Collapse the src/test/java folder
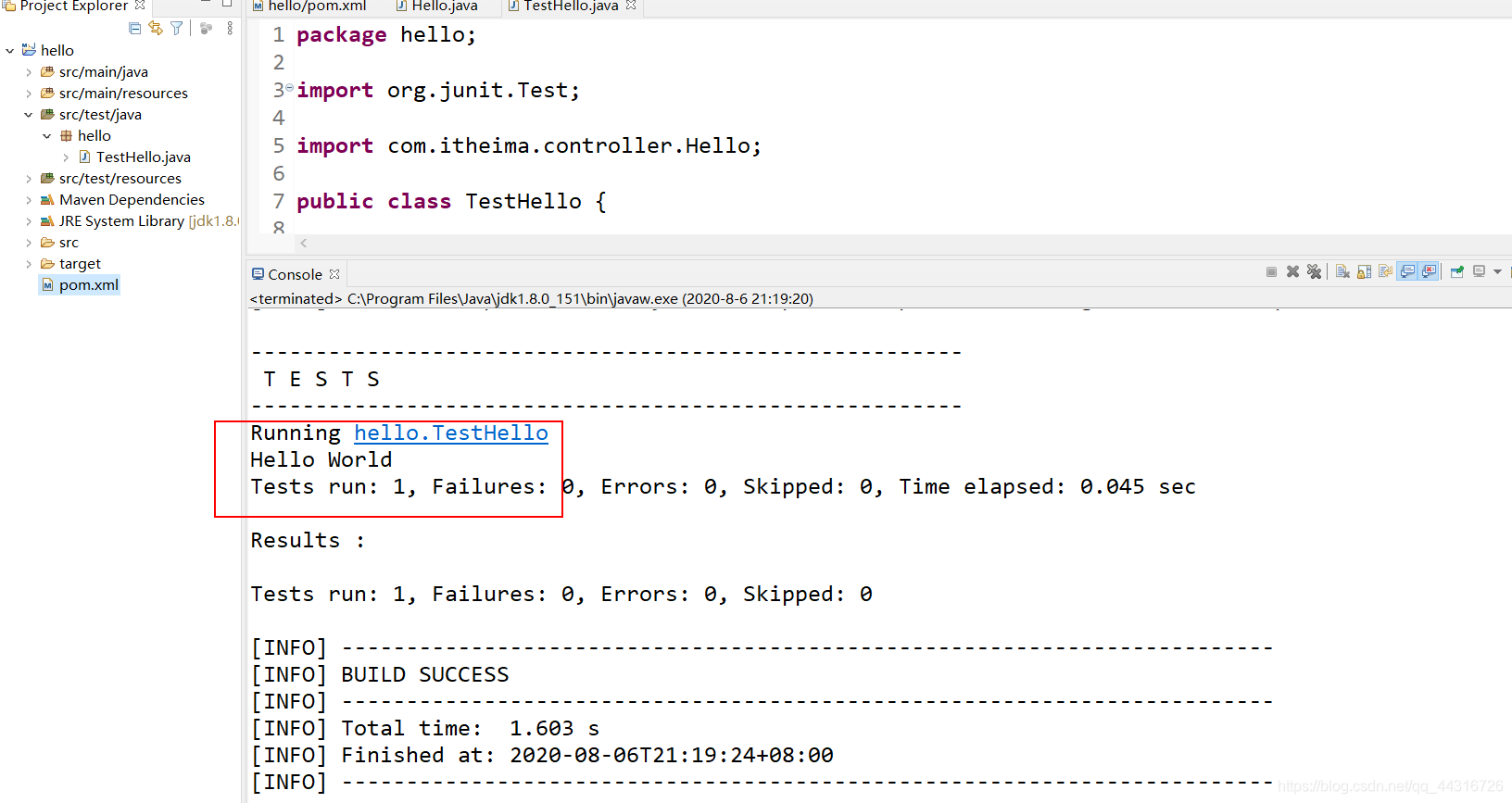This screenshot has height=803, width=1512. pyautogui.click(x=29, y=115)
